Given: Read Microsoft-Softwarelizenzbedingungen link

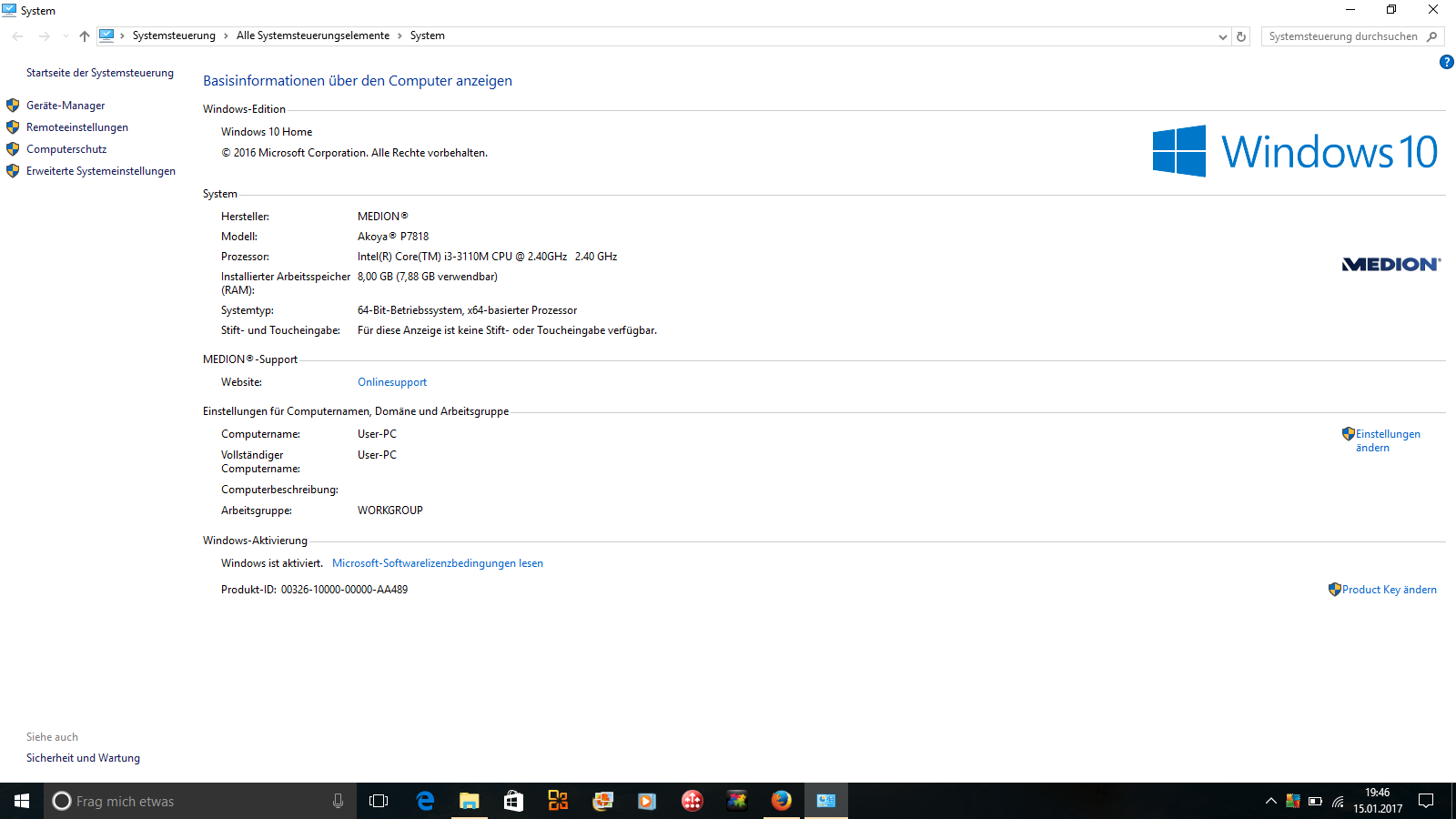Looking at the screenshot, I should [438, 563].
